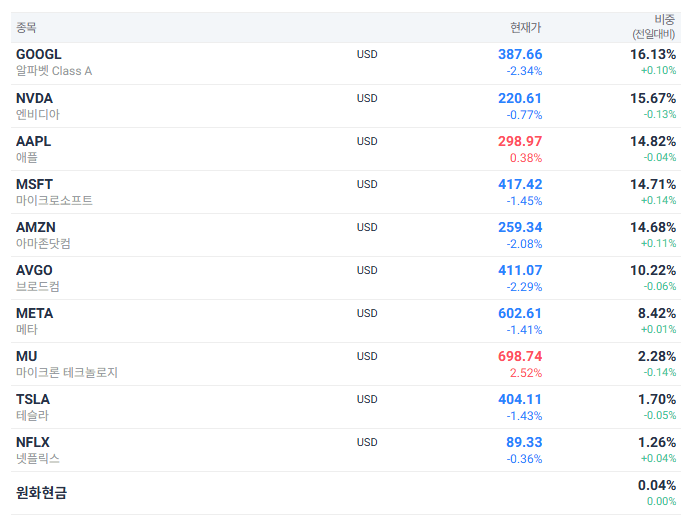693x525 pixels.
Task: Select the NVDA ticker
Action: pos(34,98)
